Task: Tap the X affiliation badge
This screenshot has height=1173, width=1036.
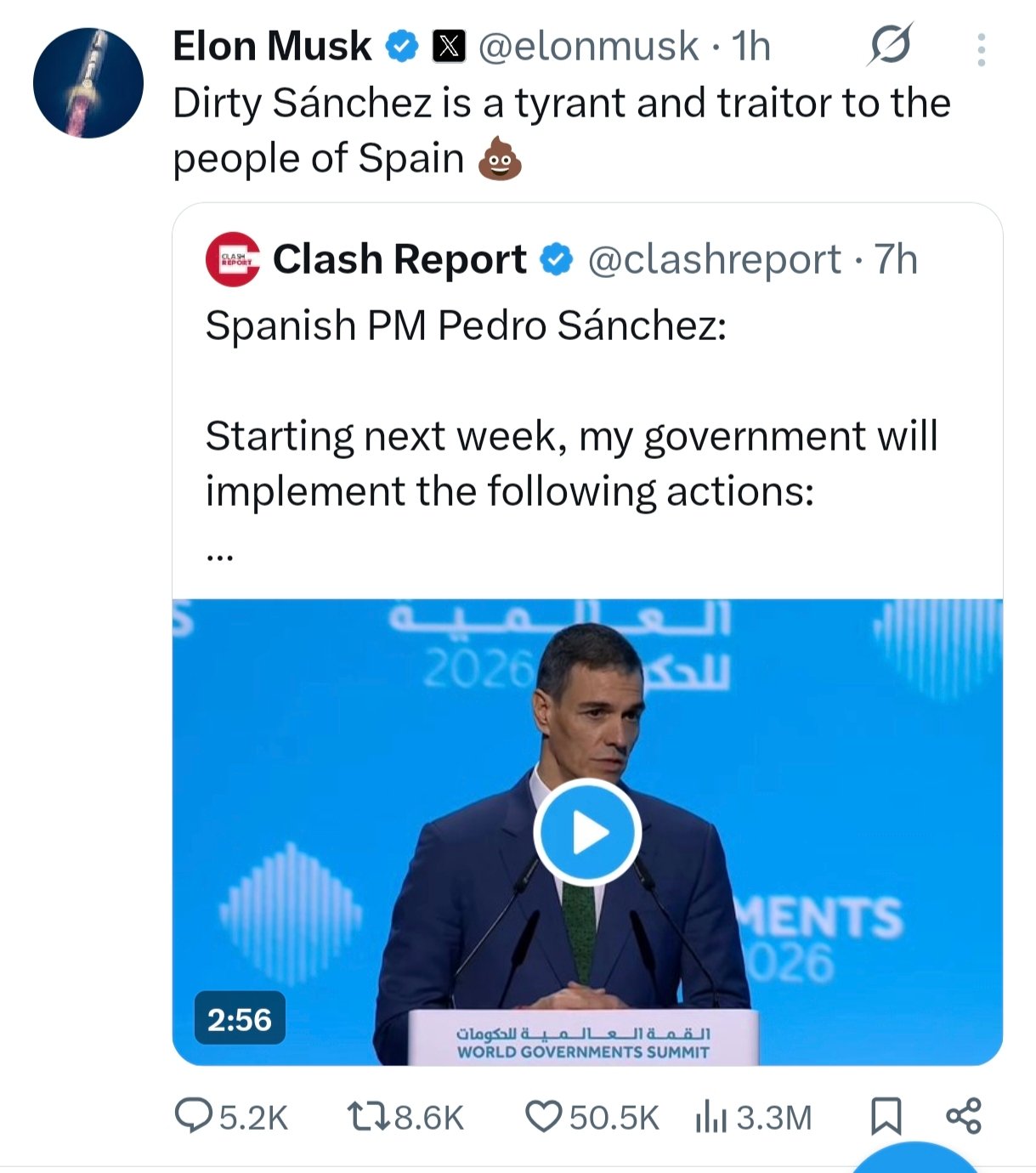Action: [449, 46]
